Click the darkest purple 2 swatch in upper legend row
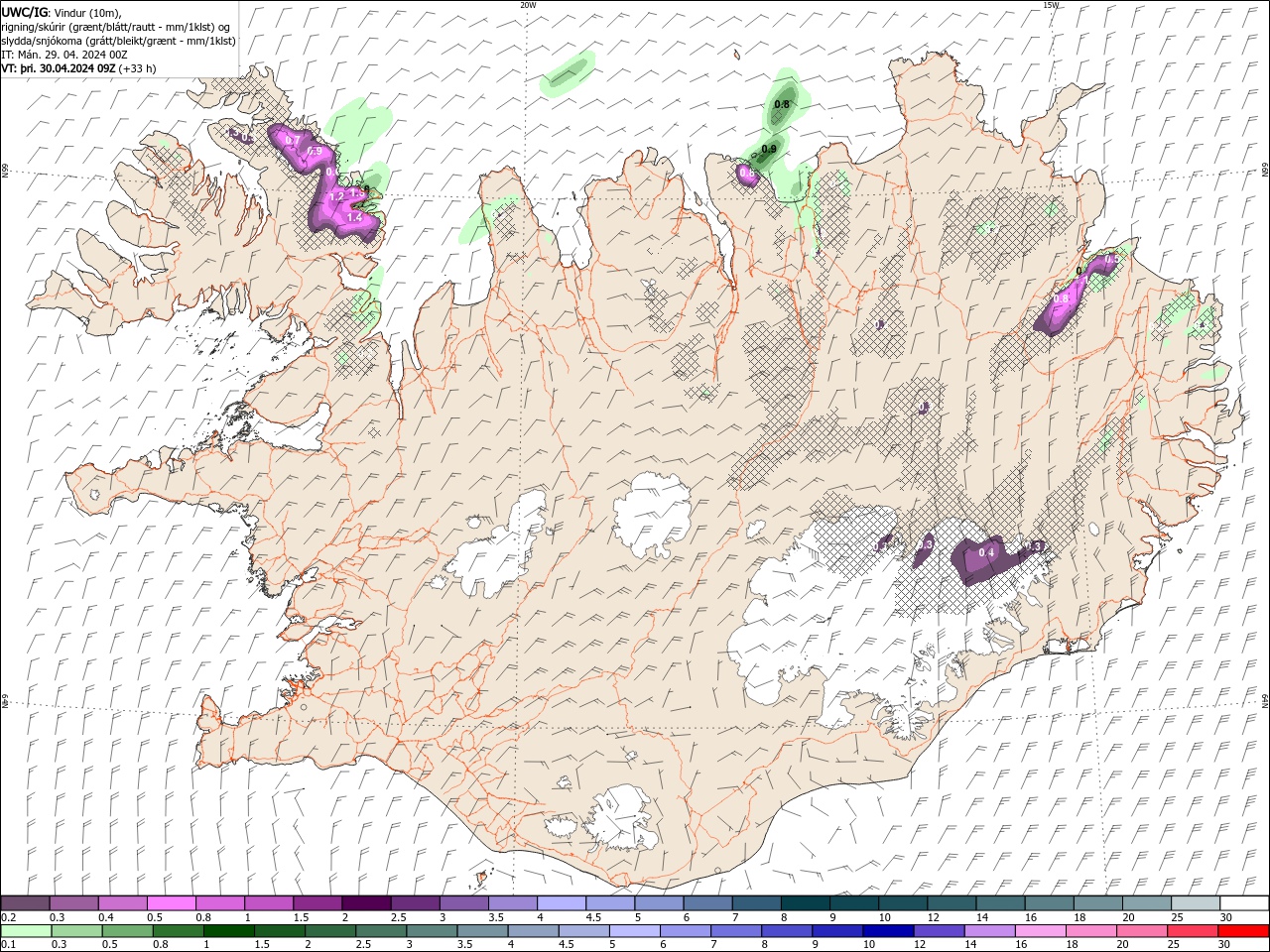The image size is (1270, 952). click(365, 903)
